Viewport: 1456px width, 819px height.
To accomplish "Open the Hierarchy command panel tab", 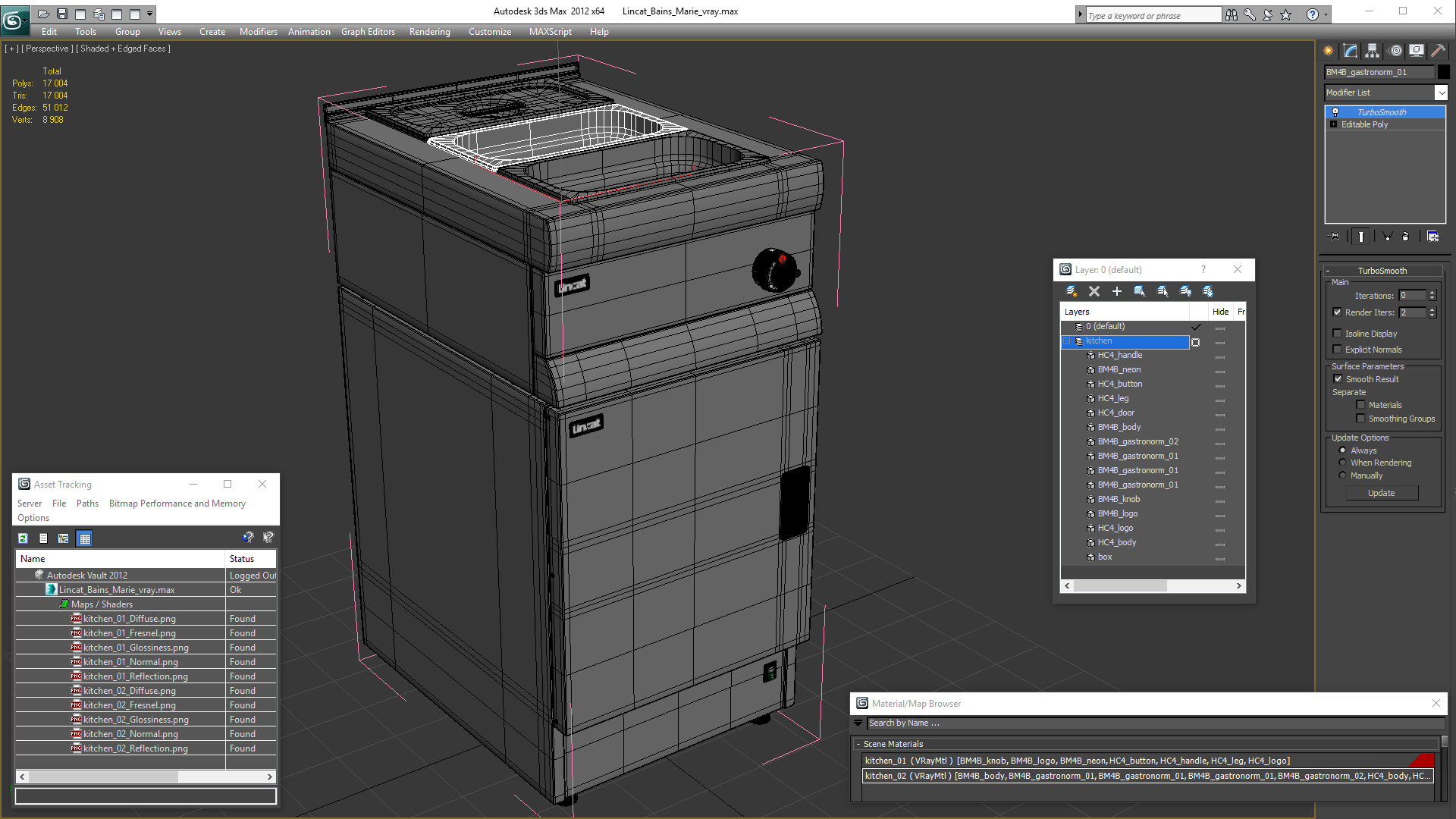I will (x=1373, y=51).
